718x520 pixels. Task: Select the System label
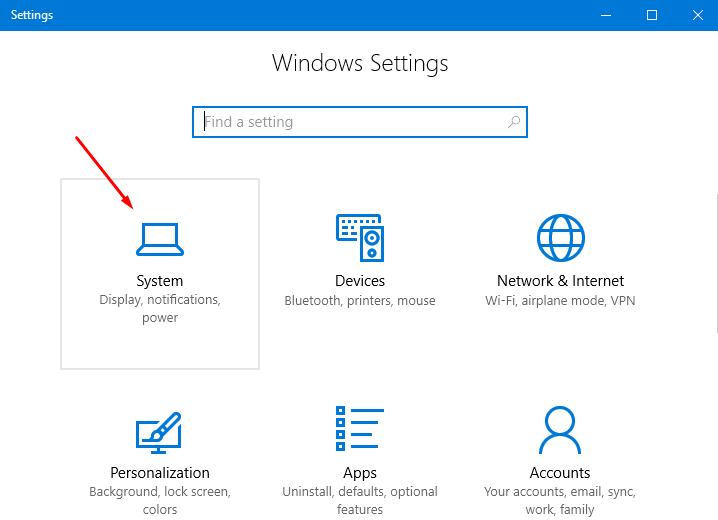[160, 281]
